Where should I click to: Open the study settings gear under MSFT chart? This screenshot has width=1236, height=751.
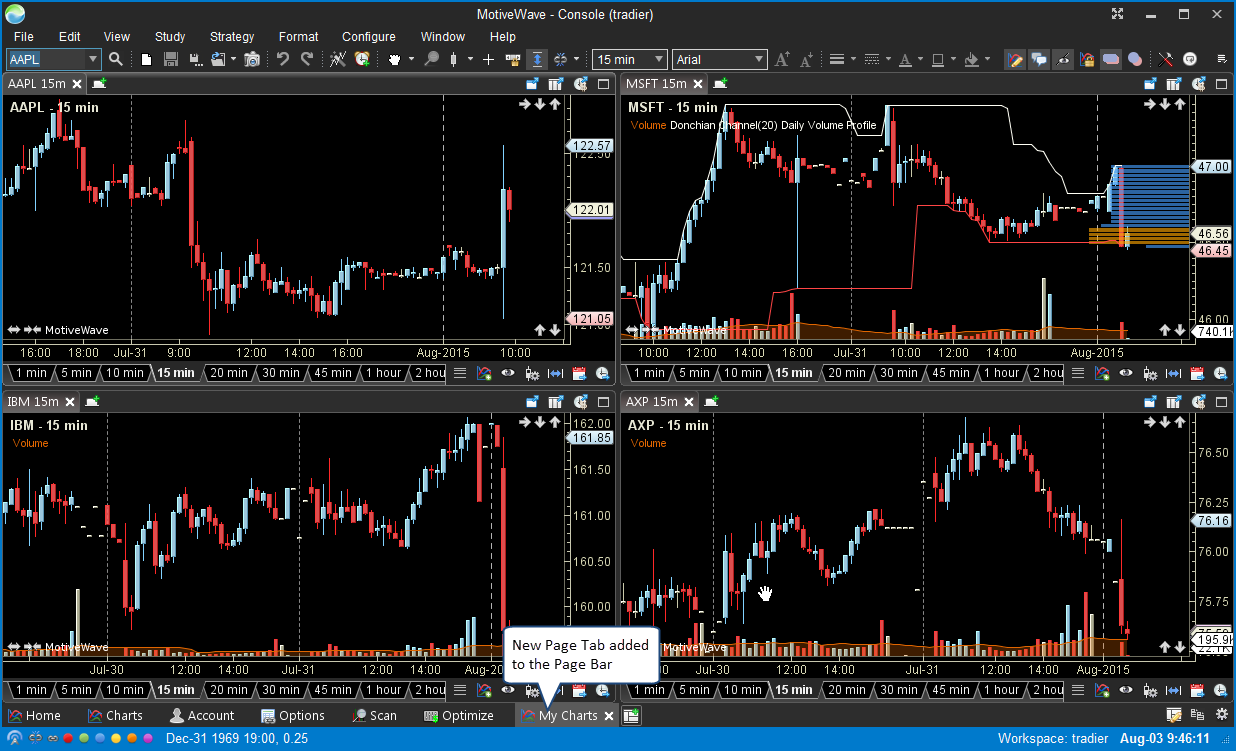[1150, 373]
